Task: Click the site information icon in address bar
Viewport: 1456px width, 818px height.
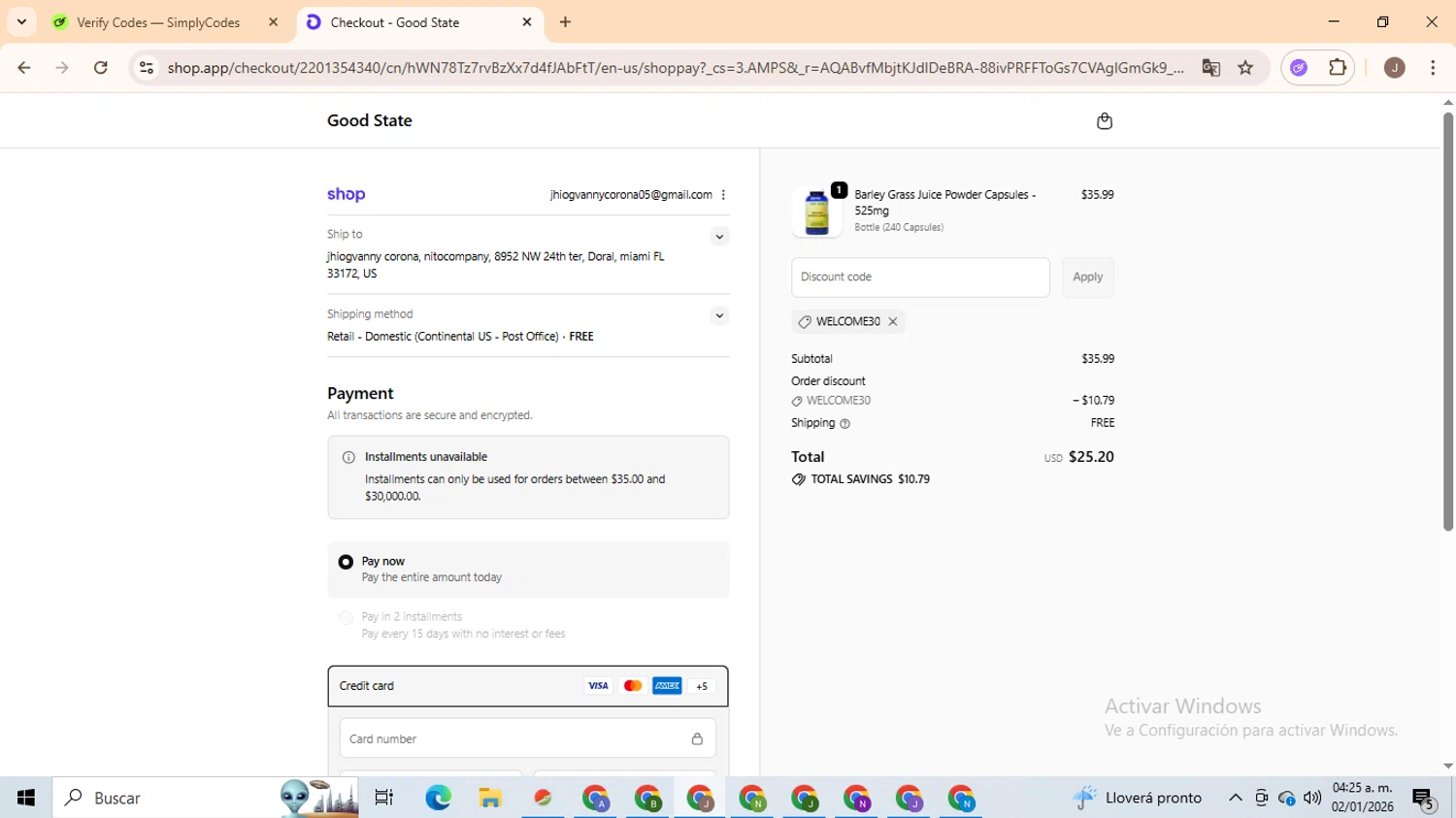Action: point(147,68)
